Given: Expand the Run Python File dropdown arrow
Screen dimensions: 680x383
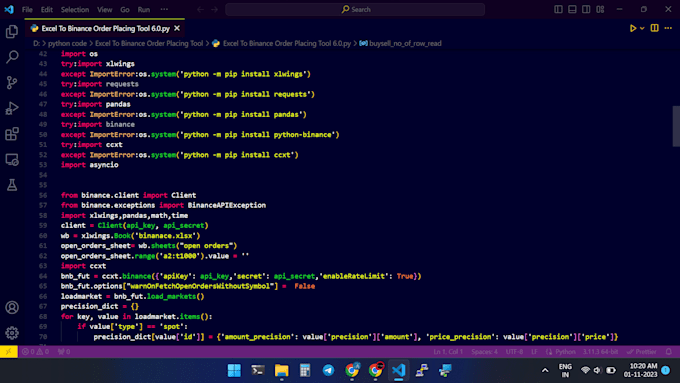Looking at the screenshot, I should coord(642,28).
